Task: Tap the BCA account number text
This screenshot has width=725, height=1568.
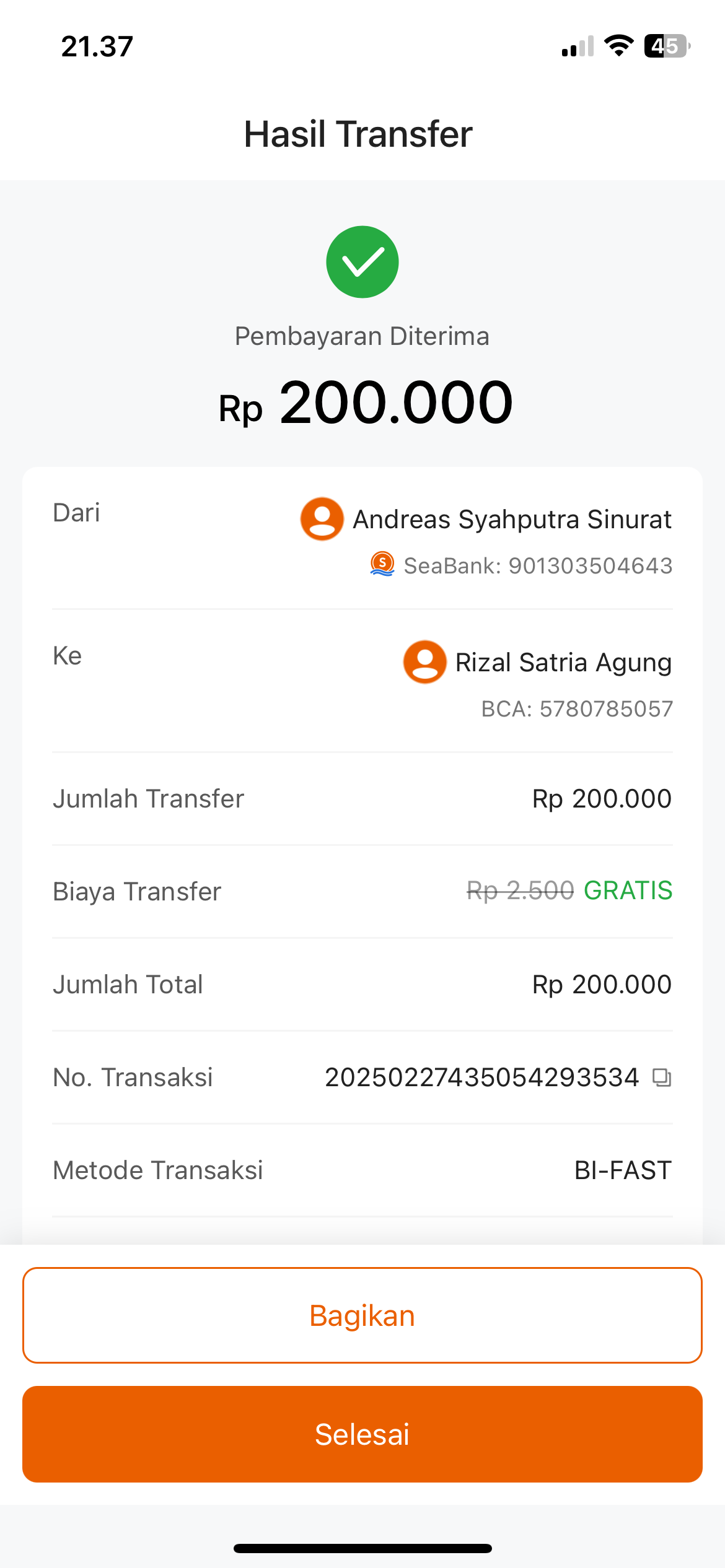Action: click(x=577, y=708)
